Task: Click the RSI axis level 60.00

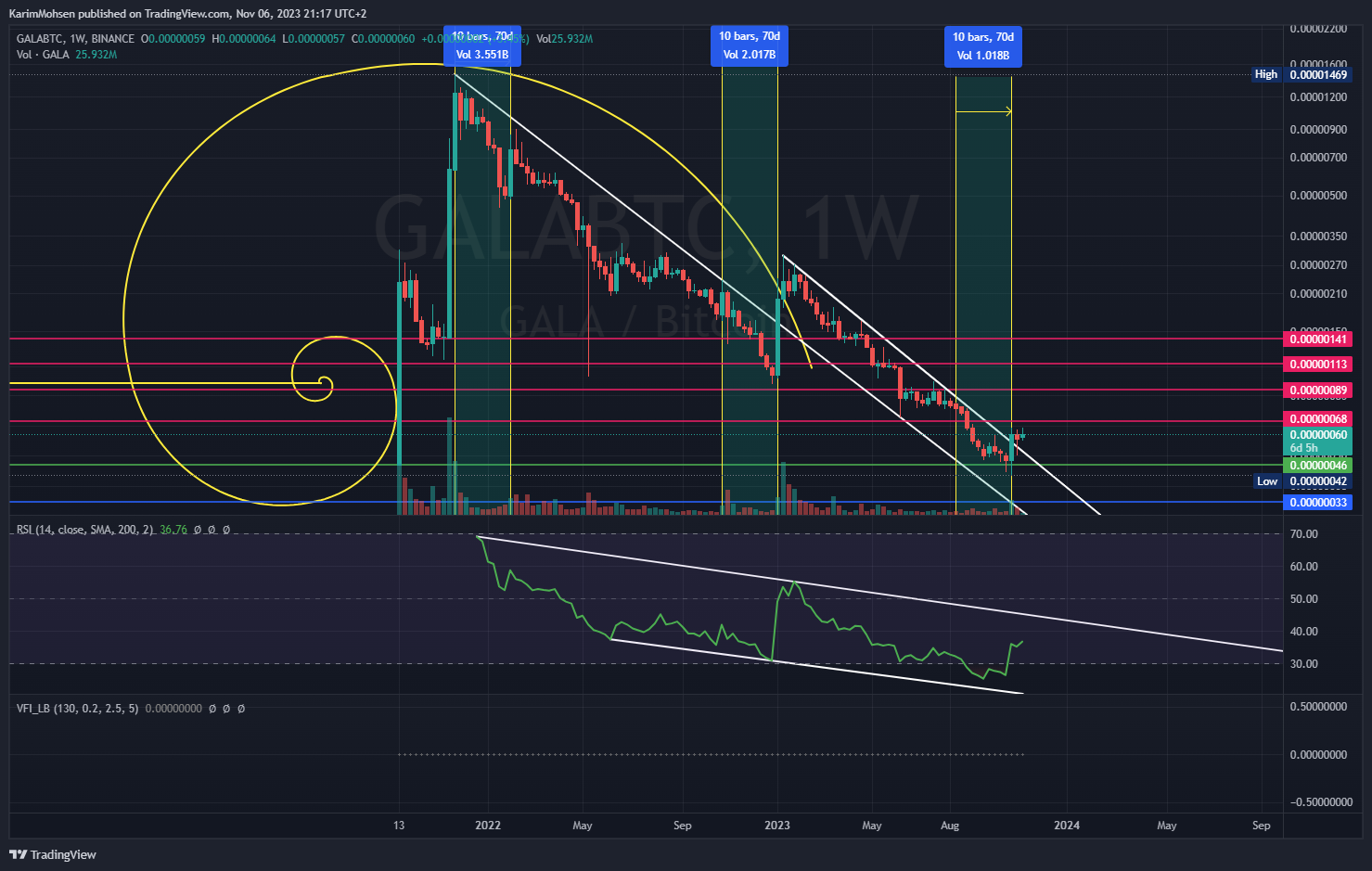Action: (x=1304, y=567)
